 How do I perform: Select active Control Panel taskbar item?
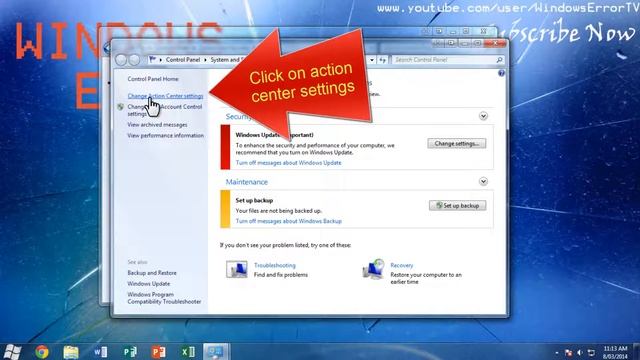click(216, 351)
